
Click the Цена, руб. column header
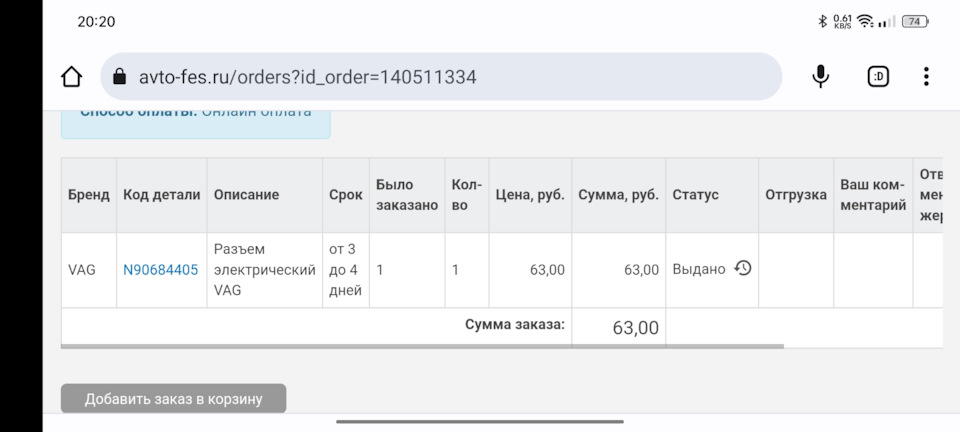[x=530, y=195]
